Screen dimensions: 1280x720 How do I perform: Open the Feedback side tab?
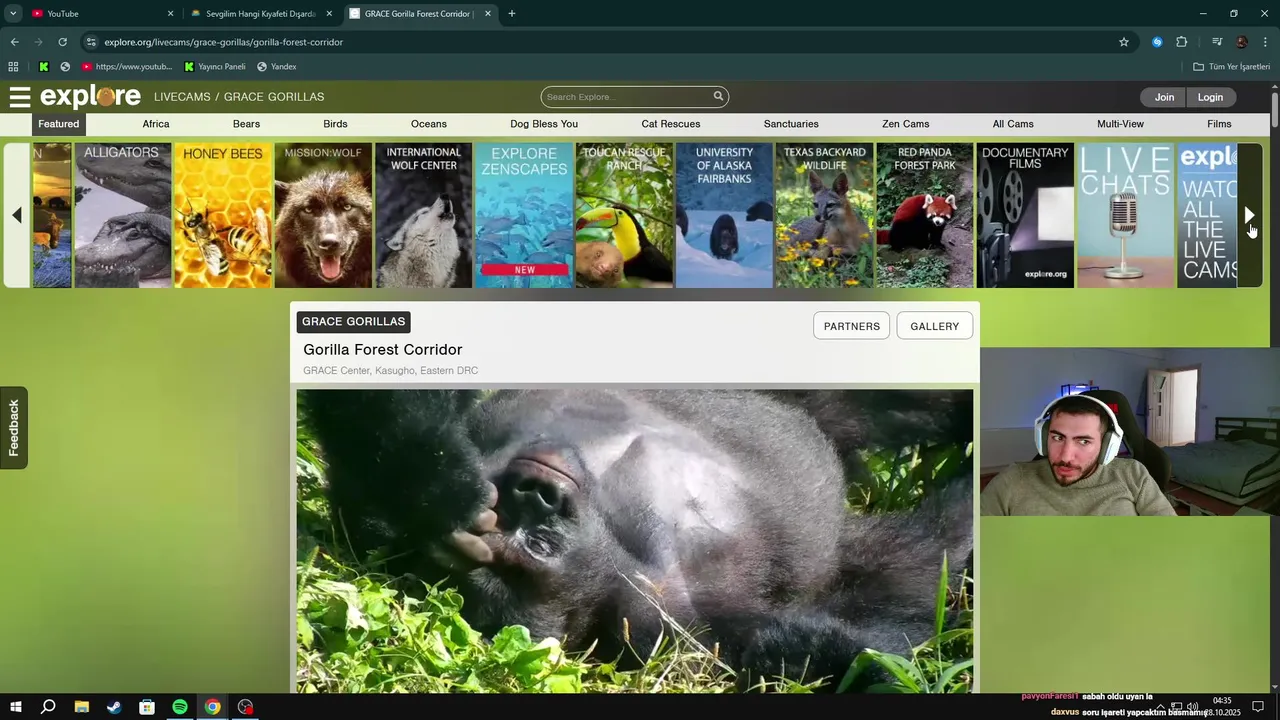tap(14, 428)
